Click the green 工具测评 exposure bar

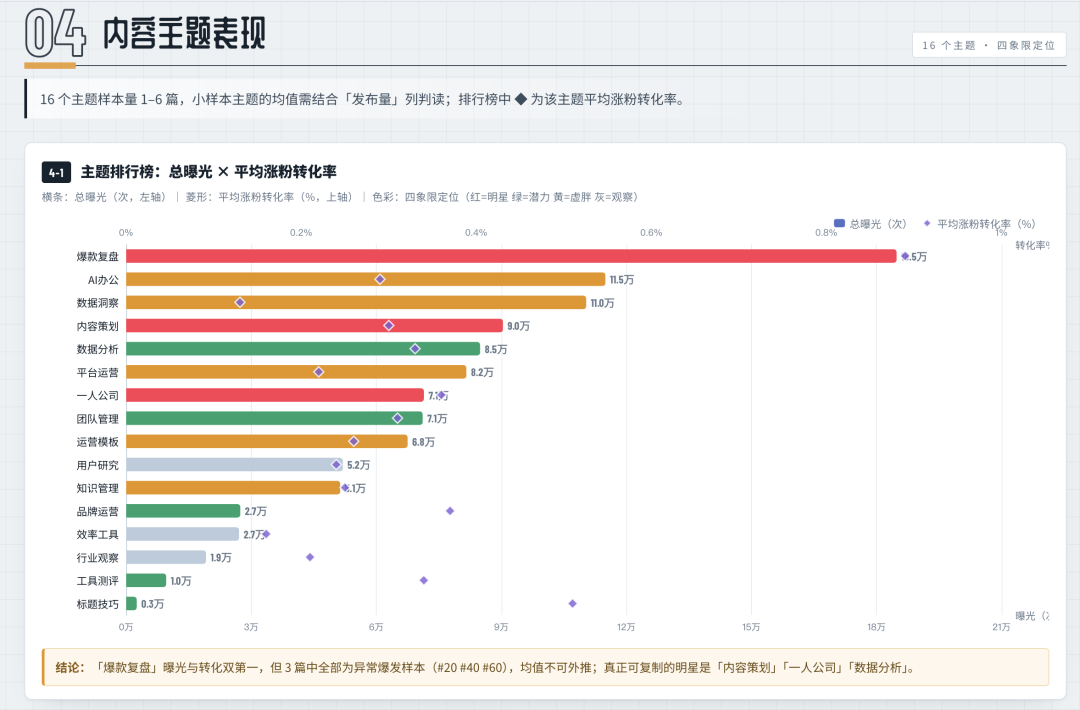146,581
